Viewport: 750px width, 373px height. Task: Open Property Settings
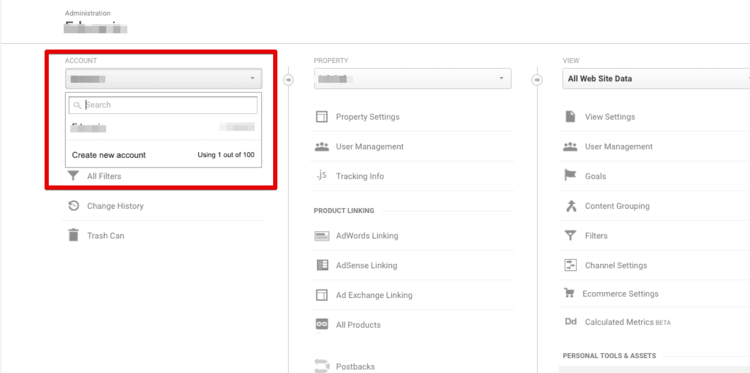367,117
